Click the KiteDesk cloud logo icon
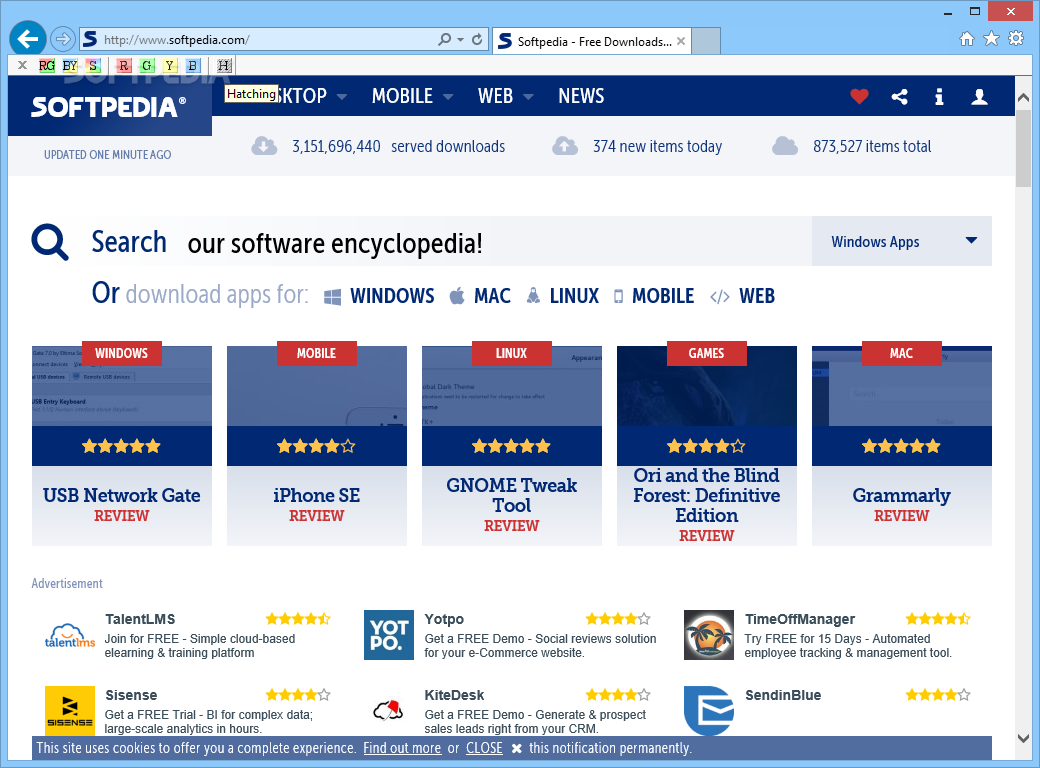This screenshot has width=1040, height=768. (389, 710)
